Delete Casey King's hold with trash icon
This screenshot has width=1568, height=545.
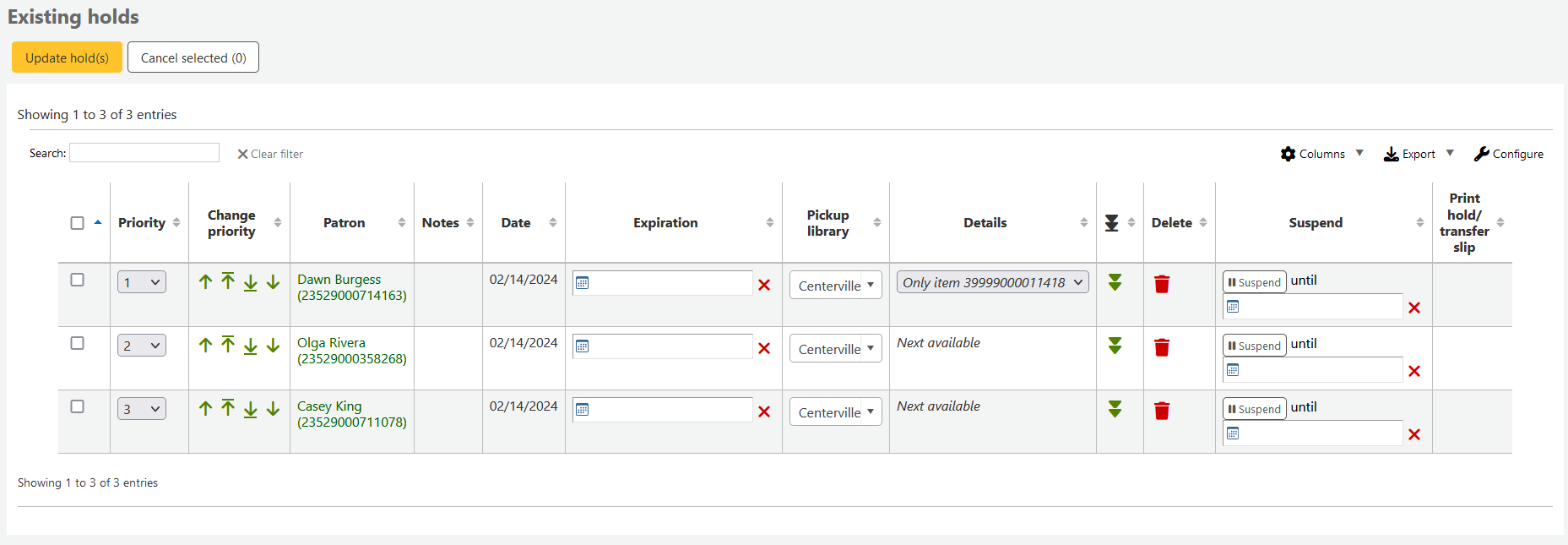coord(1162,411)
